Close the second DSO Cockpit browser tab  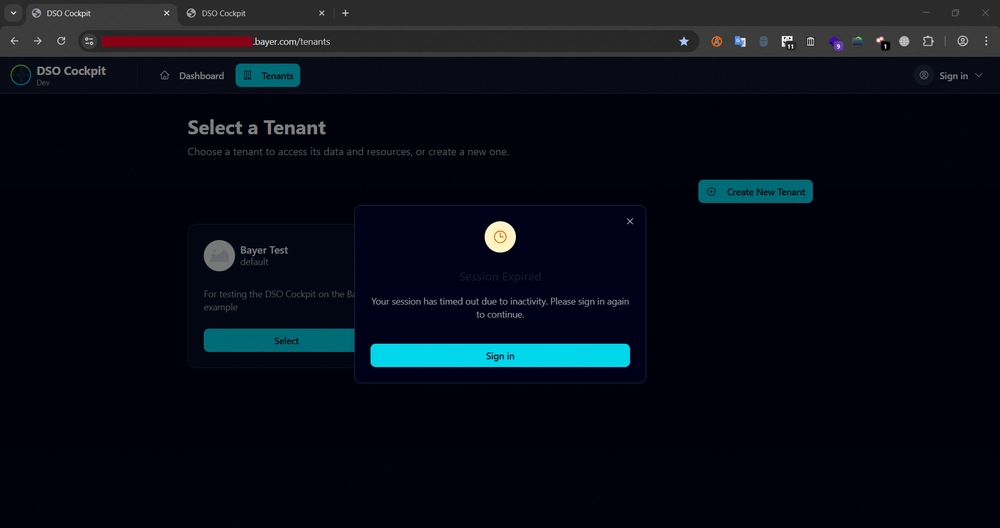[x=321, y=13]
